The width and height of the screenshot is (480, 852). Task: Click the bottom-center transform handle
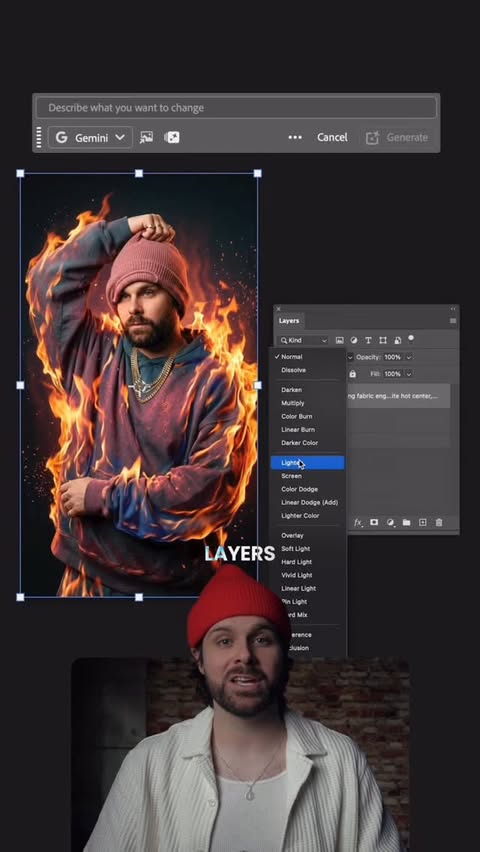[x=139, y=597]
